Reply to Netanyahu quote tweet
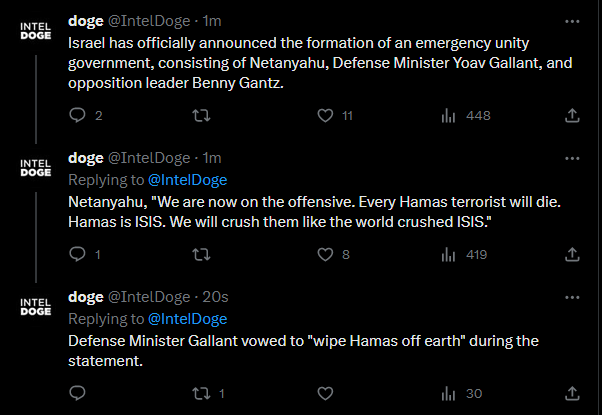Image resolution: width=602 pixels, height=415 pixels. (x=78, y=255)
